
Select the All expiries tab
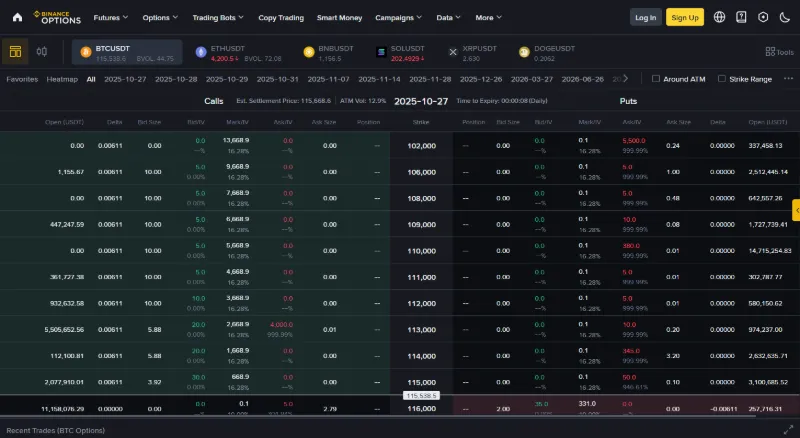[91, 79]
